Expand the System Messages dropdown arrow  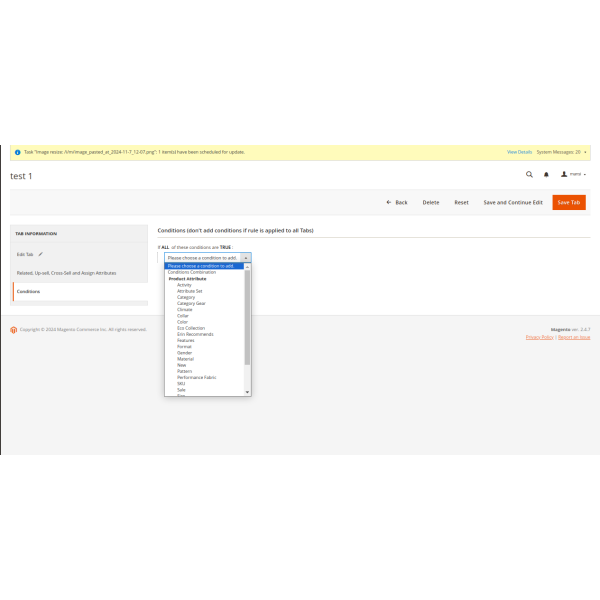coord(585,152)
